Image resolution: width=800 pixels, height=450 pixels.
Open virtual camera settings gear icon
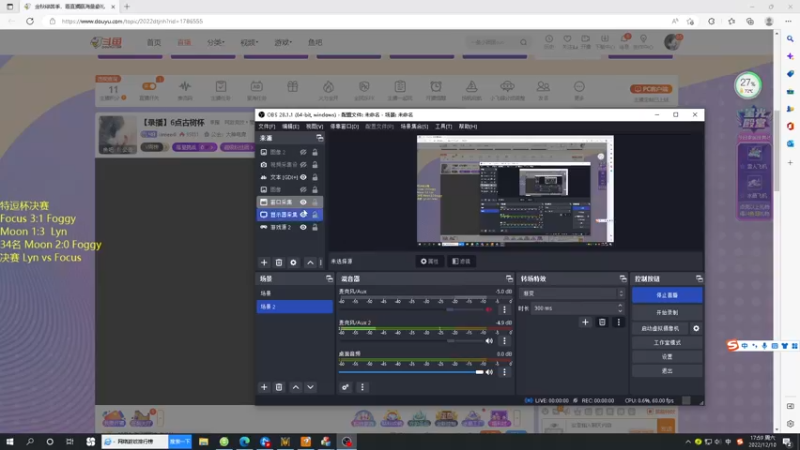pos(696,329)
